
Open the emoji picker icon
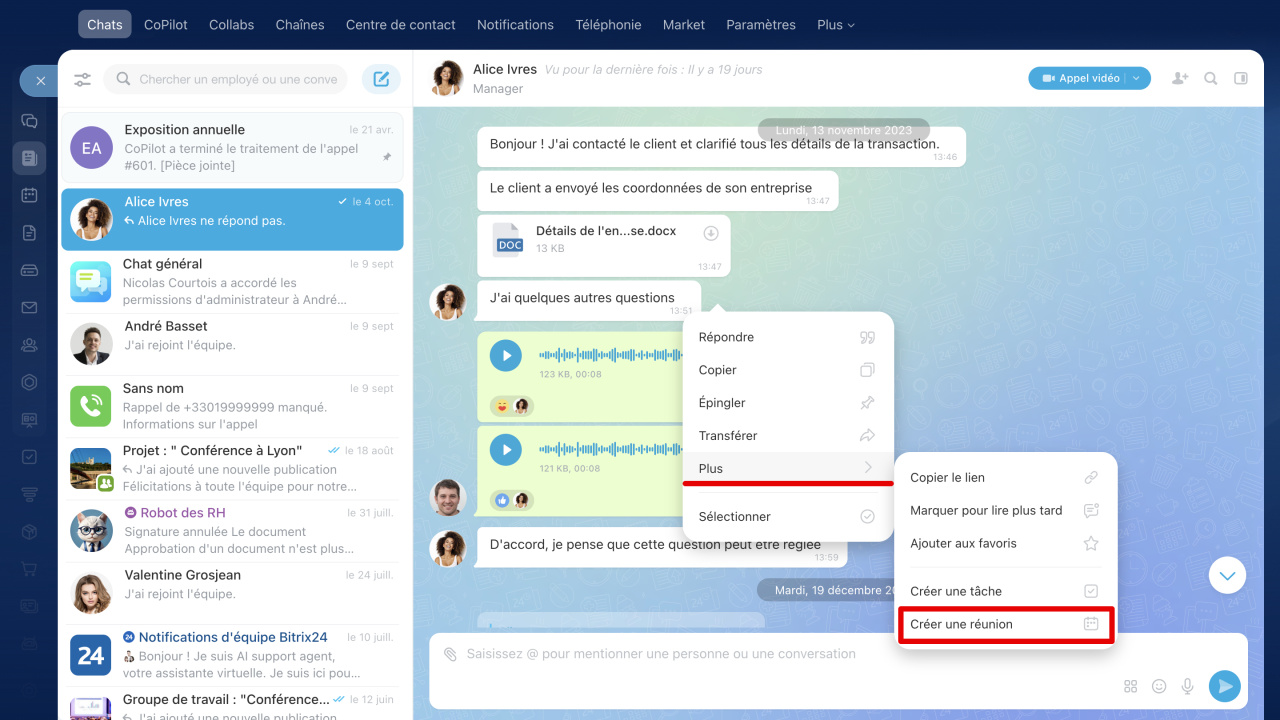coord(1159,686)
